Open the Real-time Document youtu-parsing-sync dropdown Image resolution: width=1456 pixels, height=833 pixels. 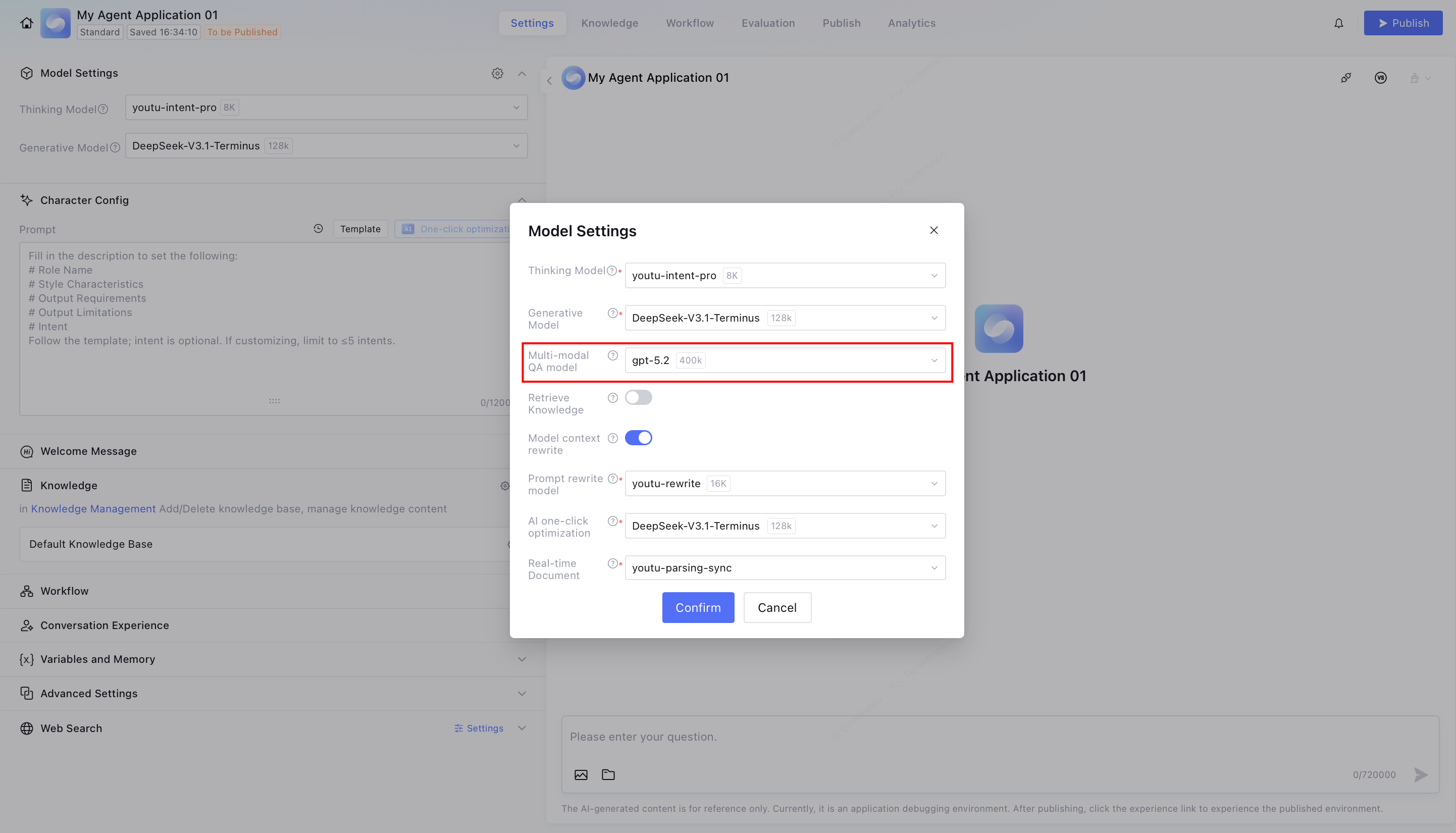point(785,567)
